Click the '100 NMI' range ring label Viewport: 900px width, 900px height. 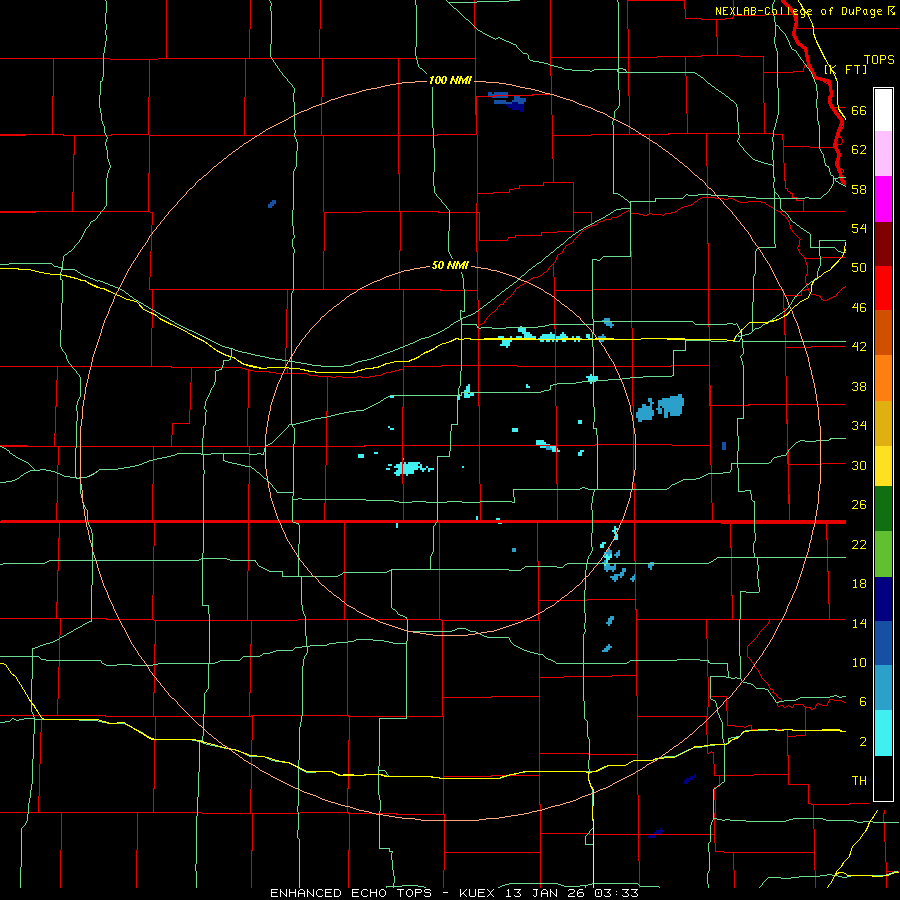(x=450, y=80)
